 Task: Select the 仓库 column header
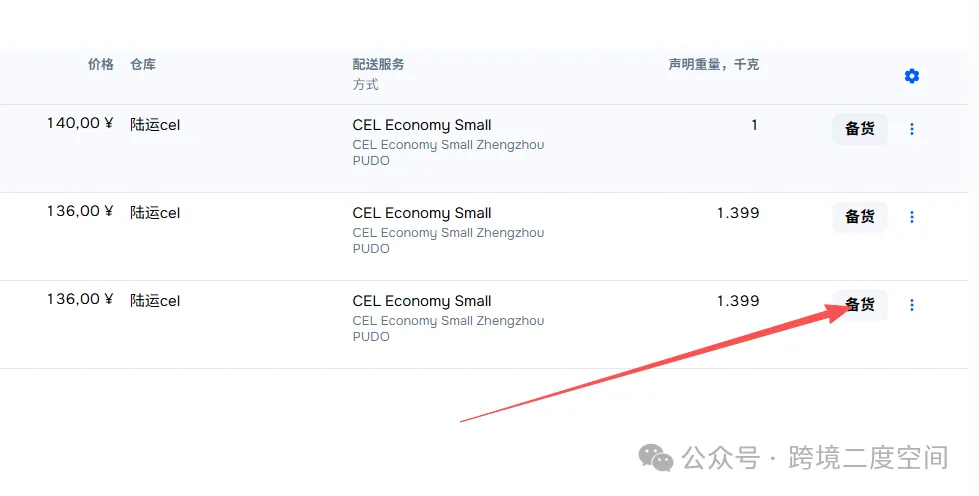pyautogui.click(x=143, y=64)
